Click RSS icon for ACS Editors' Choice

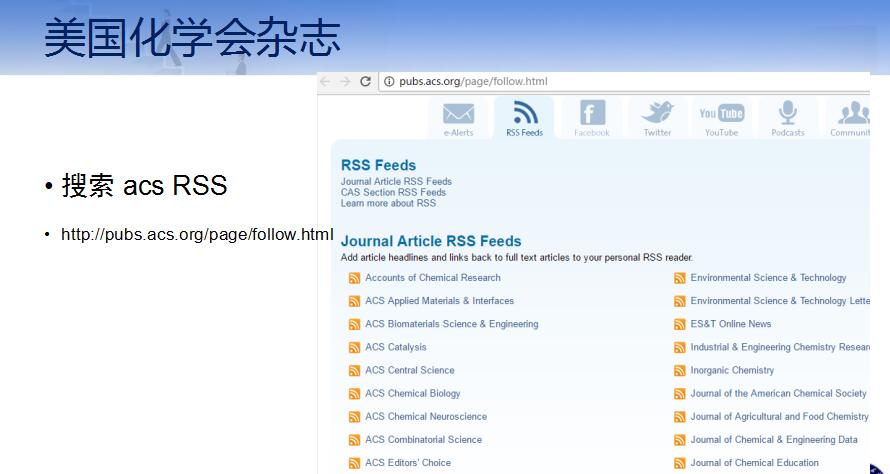[x=354, y=463]
